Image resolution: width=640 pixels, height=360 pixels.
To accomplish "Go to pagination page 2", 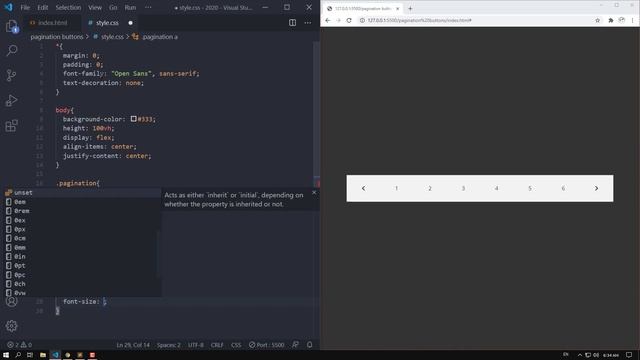I will (x=430, y=188).
